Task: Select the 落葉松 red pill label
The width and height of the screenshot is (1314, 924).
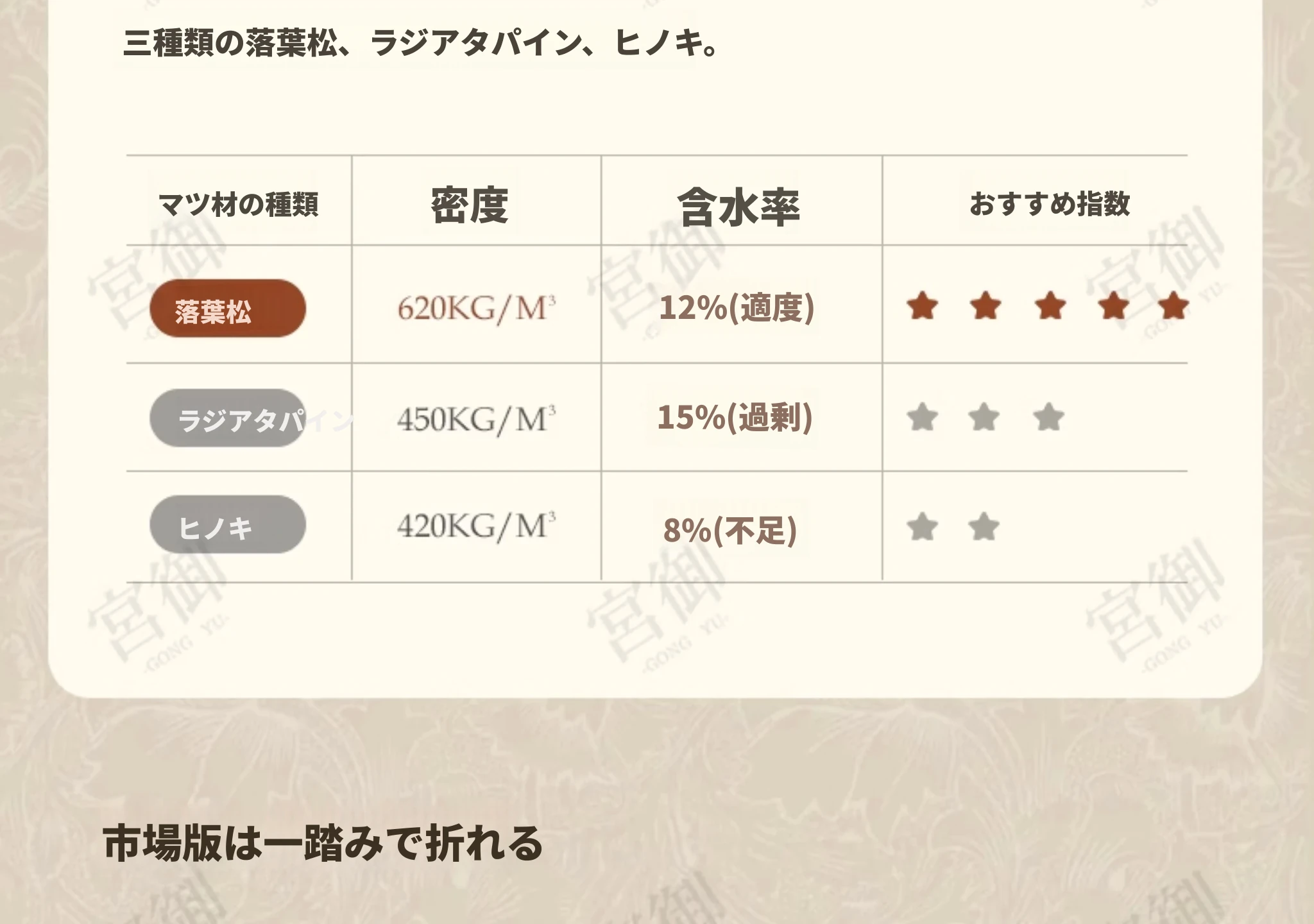Action: (x=228, y=309)
